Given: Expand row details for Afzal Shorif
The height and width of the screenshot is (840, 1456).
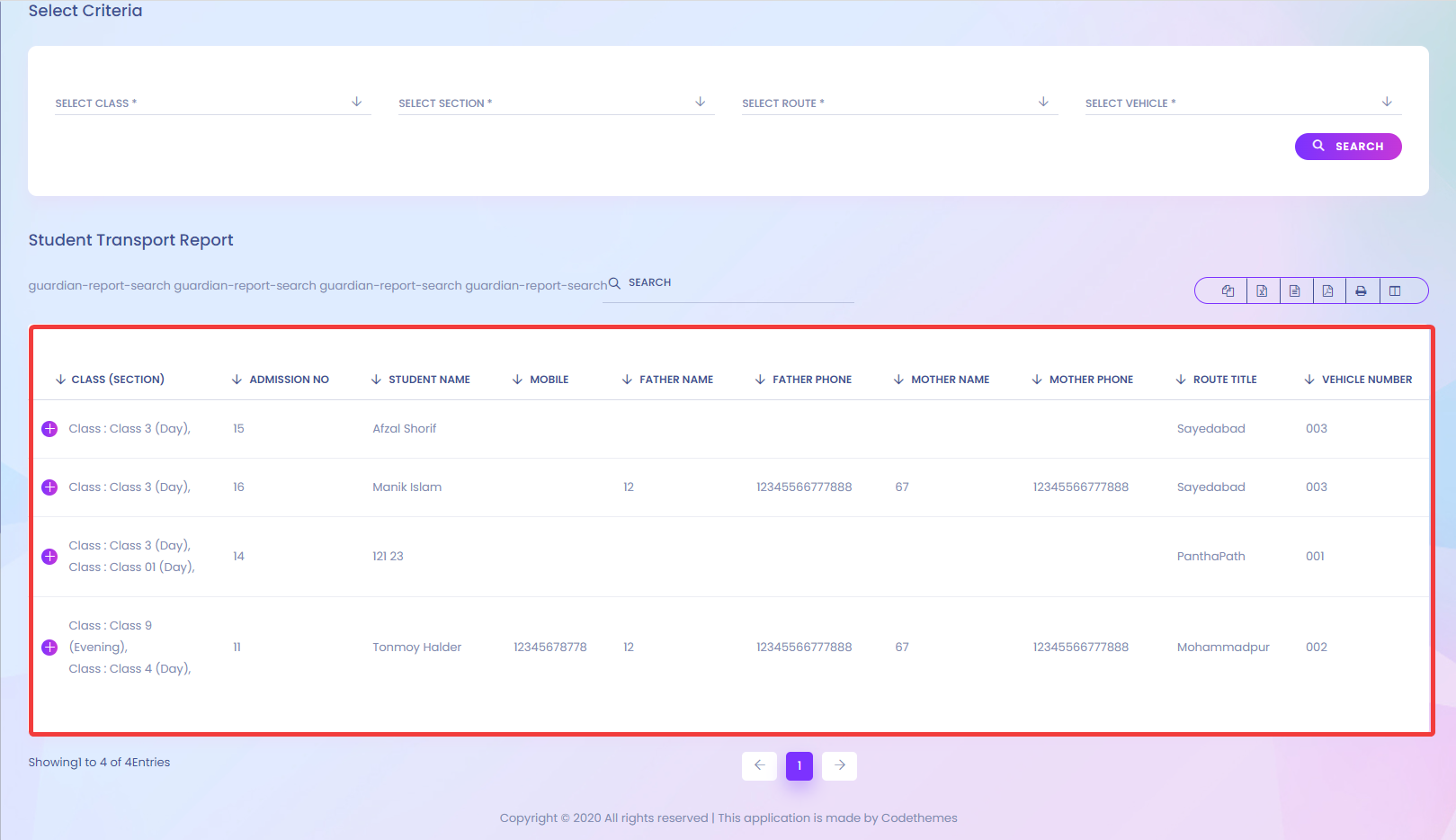Looking at the screenshot, I should [49, 429].
